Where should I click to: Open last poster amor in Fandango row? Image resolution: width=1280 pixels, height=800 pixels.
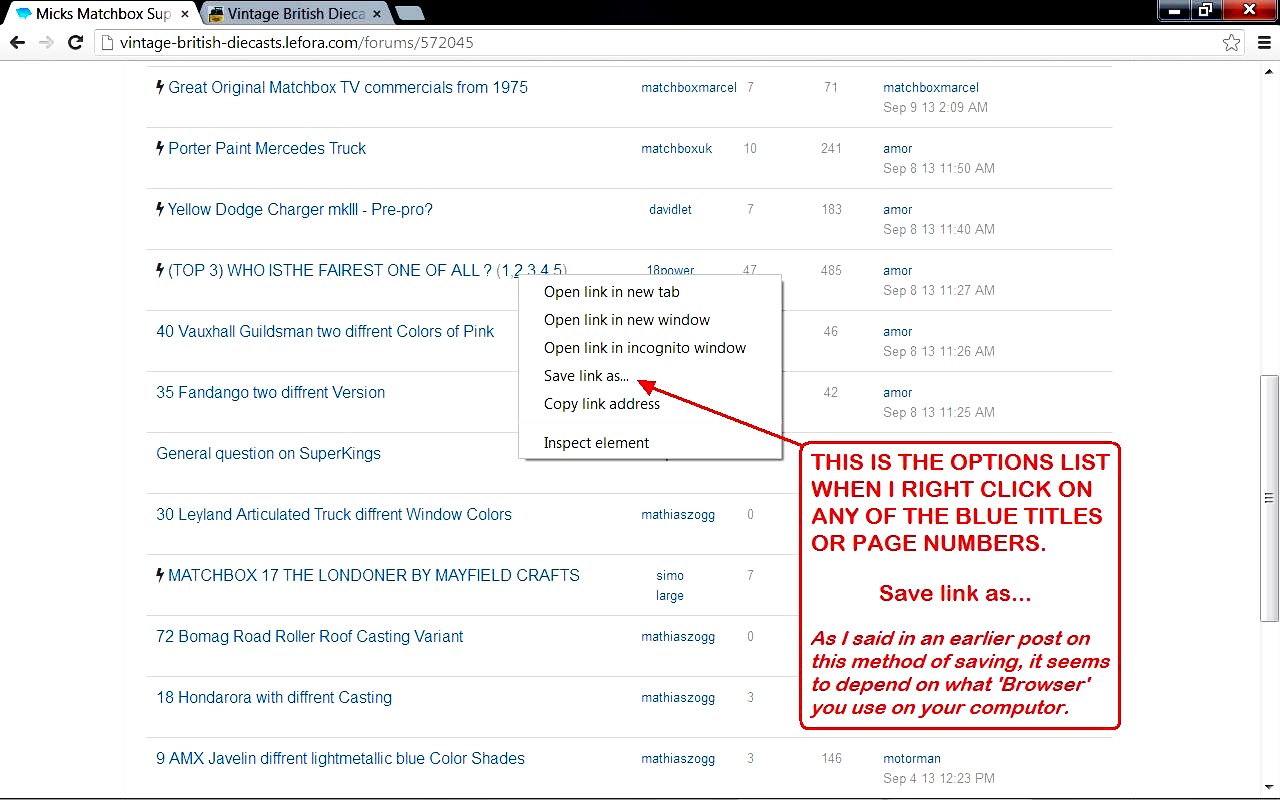898,393
